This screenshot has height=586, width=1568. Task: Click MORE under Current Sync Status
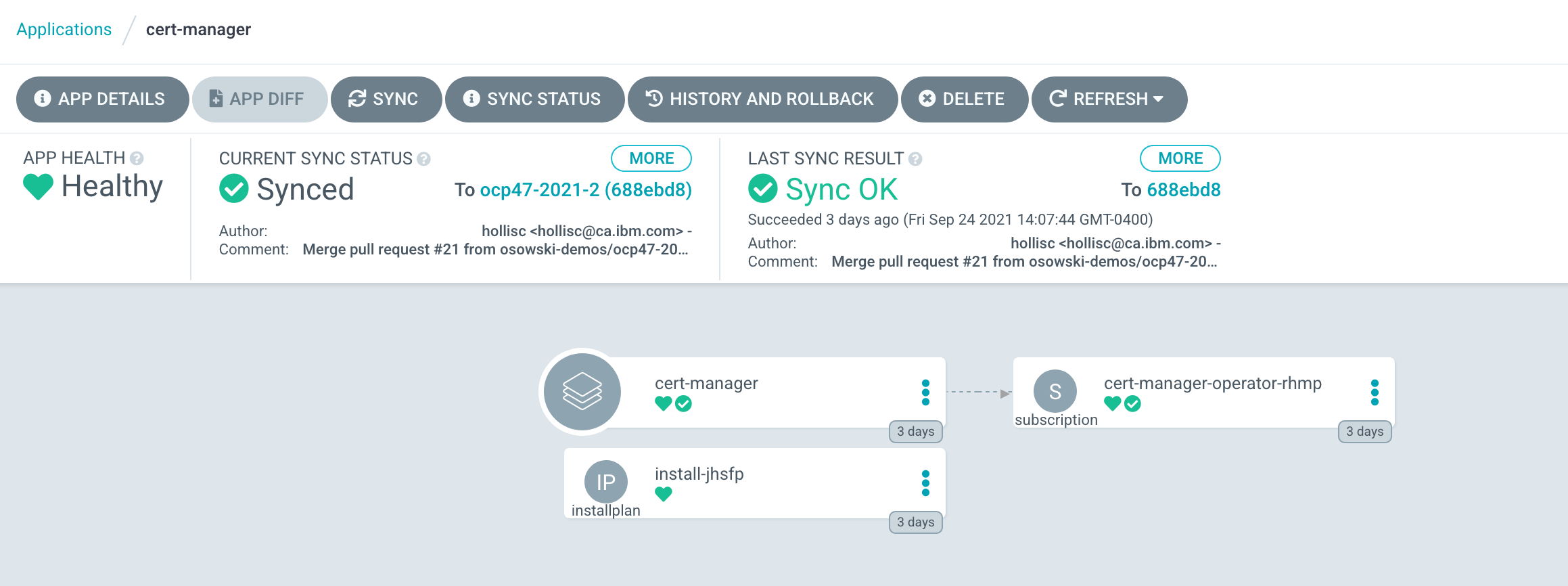(651, 158)
